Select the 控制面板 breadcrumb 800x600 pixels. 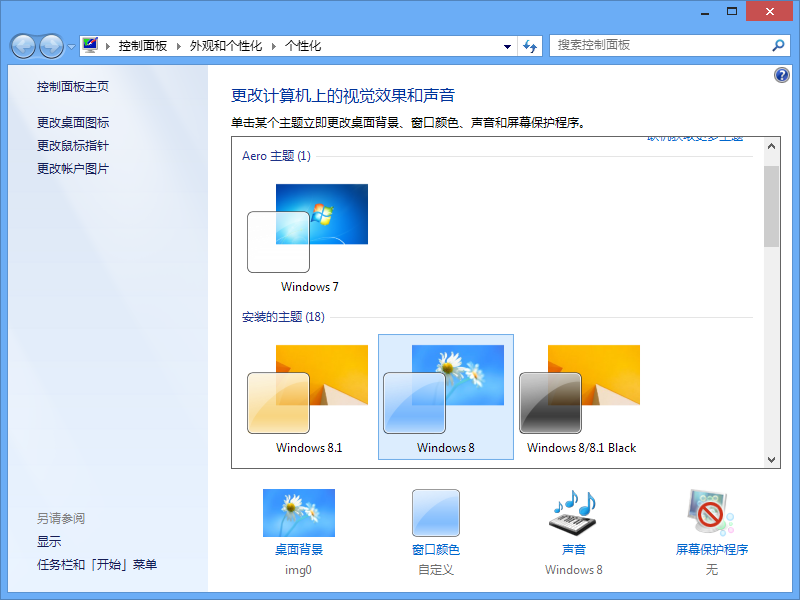pos(143,46)
